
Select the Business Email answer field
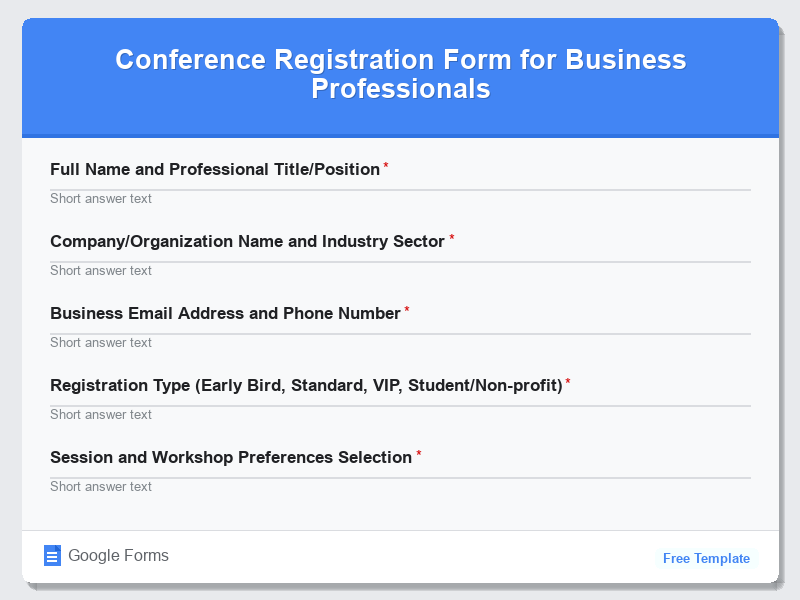click(400, 342)
